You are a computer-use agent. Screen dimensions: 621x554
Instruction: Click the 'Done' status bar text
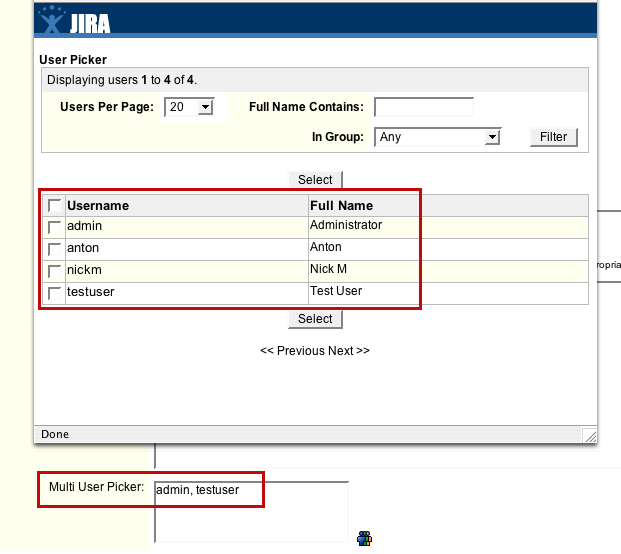pyautogui.click(x=55, y=434)
